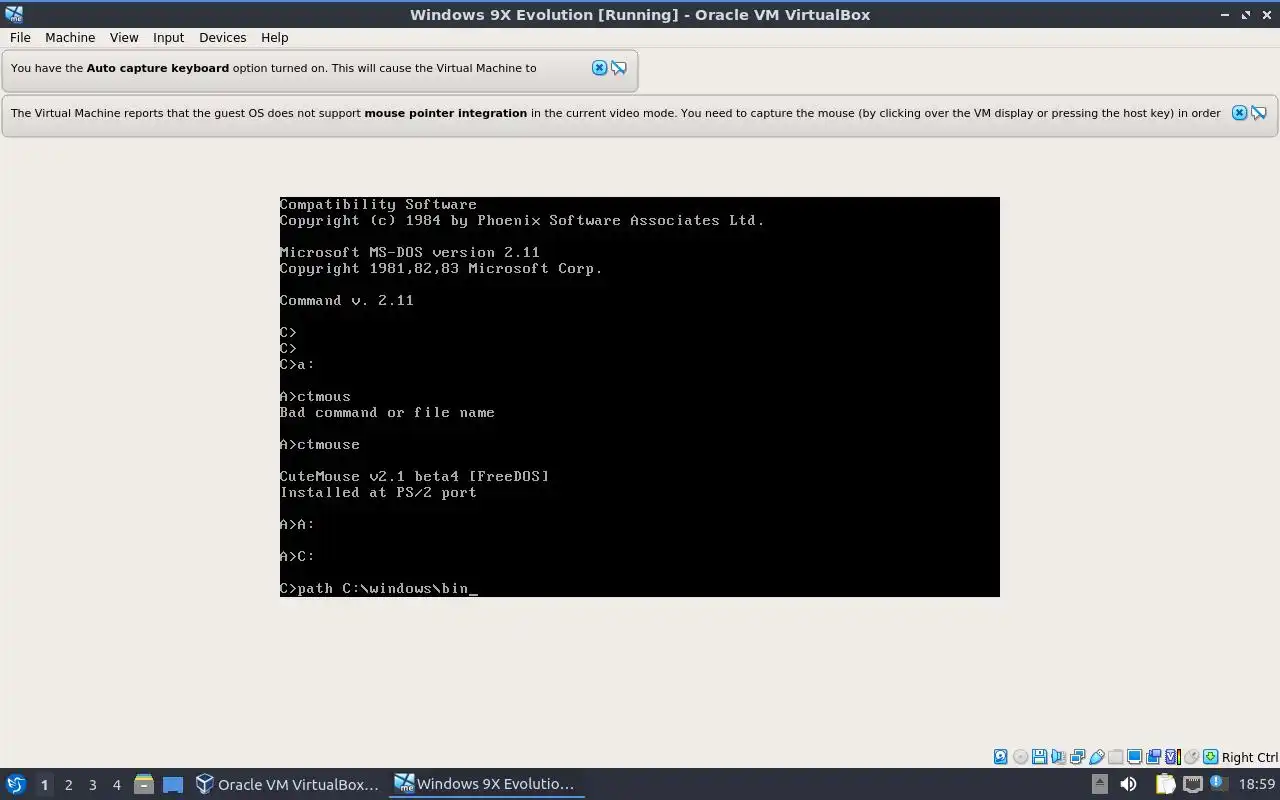Open the network connection tray icon
The width and height of the screenshot is (1280, 800).
pyautogui.click(x=1192, y=784)
